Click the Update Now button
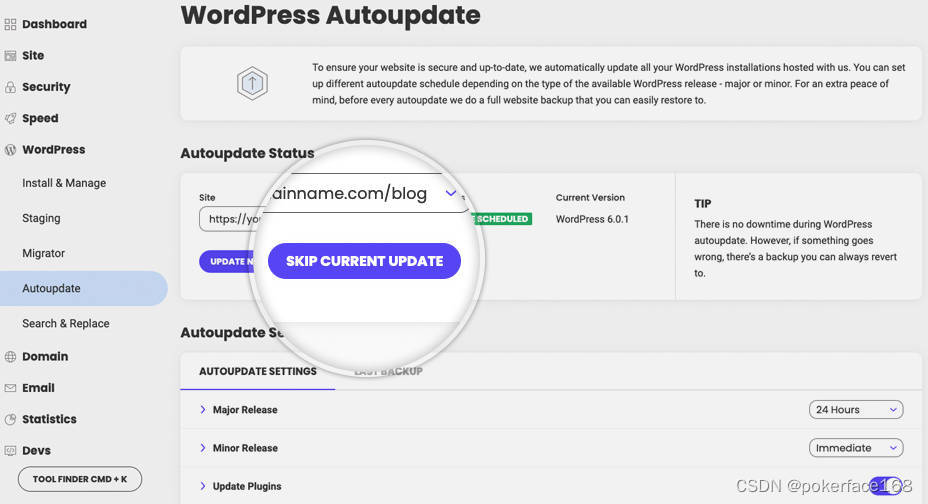The width and height of the screenshot is (928, 504). click(x=228, y=261)
